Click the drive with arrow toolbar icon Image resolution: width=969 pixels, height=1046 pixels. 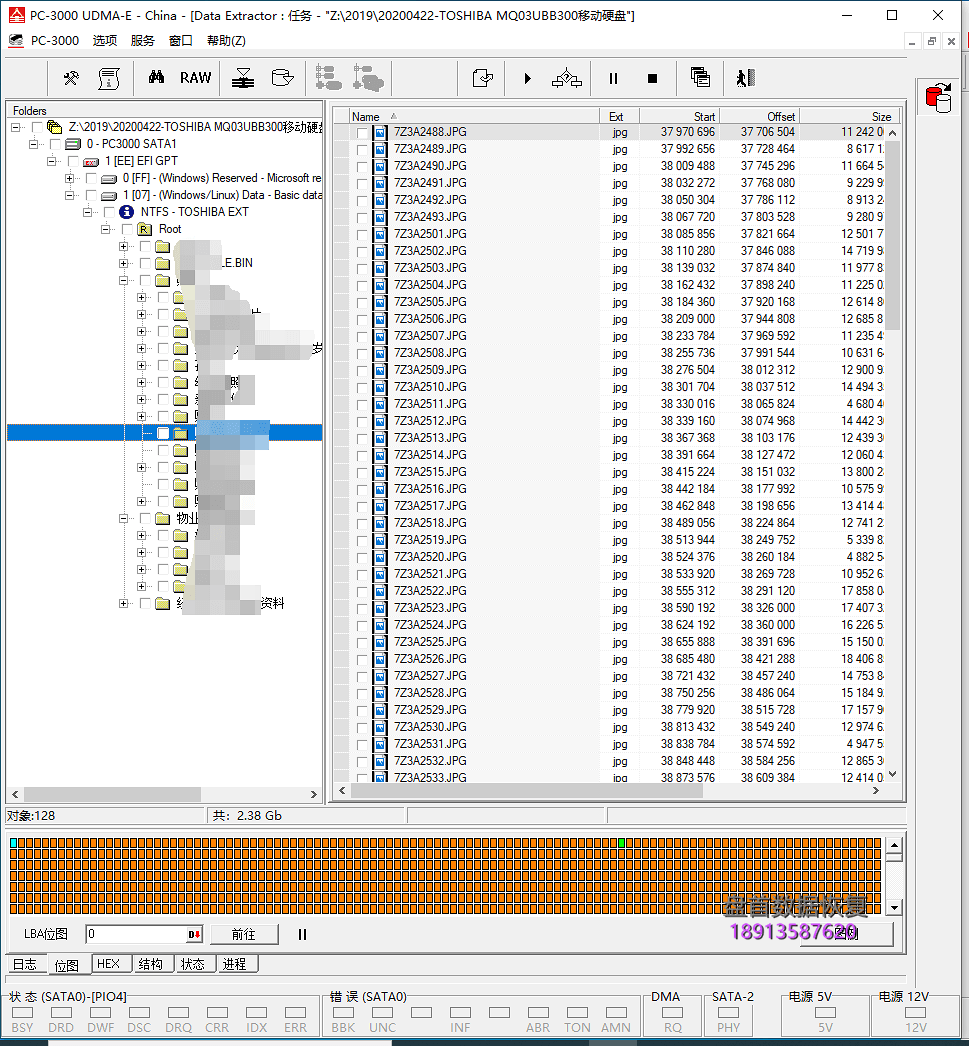click(282, 78)
